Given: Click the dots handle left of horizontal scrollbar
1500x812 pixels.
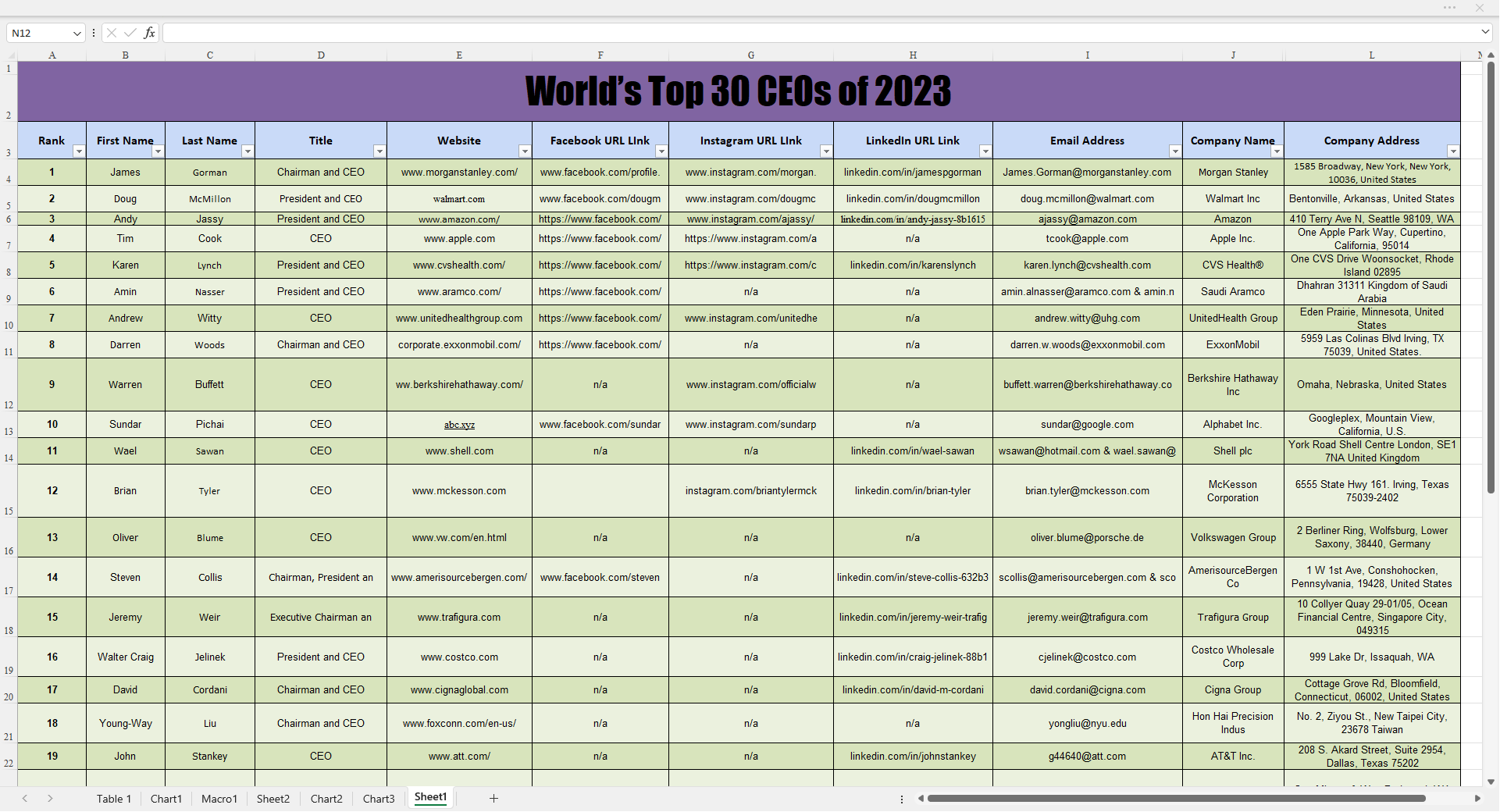Looking at the screenshot, I should point(902,799).
